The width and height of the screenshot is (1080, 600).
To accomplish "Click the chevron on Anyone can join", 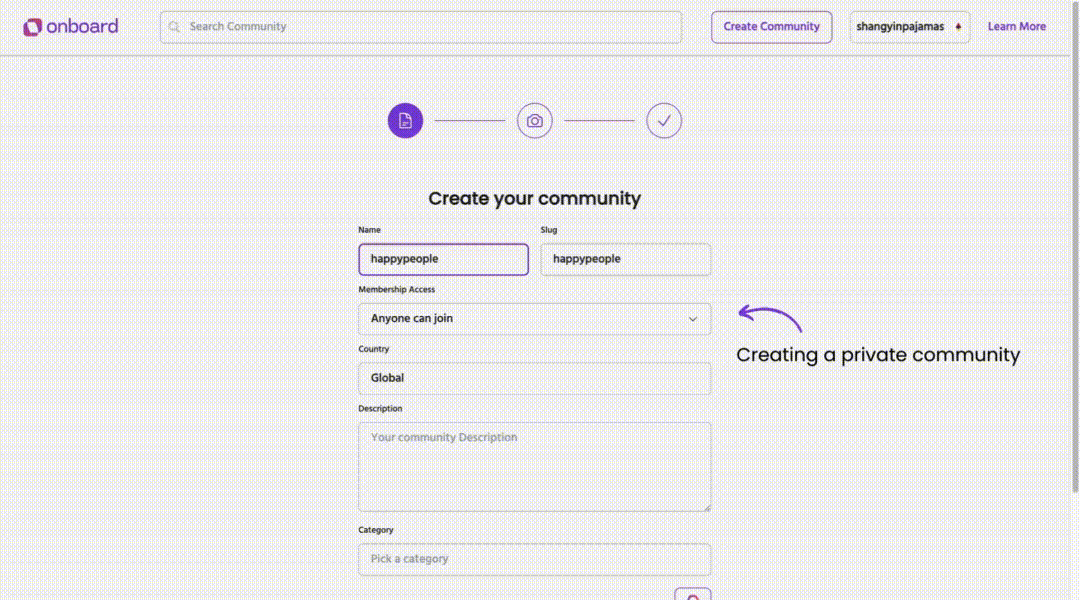I will [693, 319].
